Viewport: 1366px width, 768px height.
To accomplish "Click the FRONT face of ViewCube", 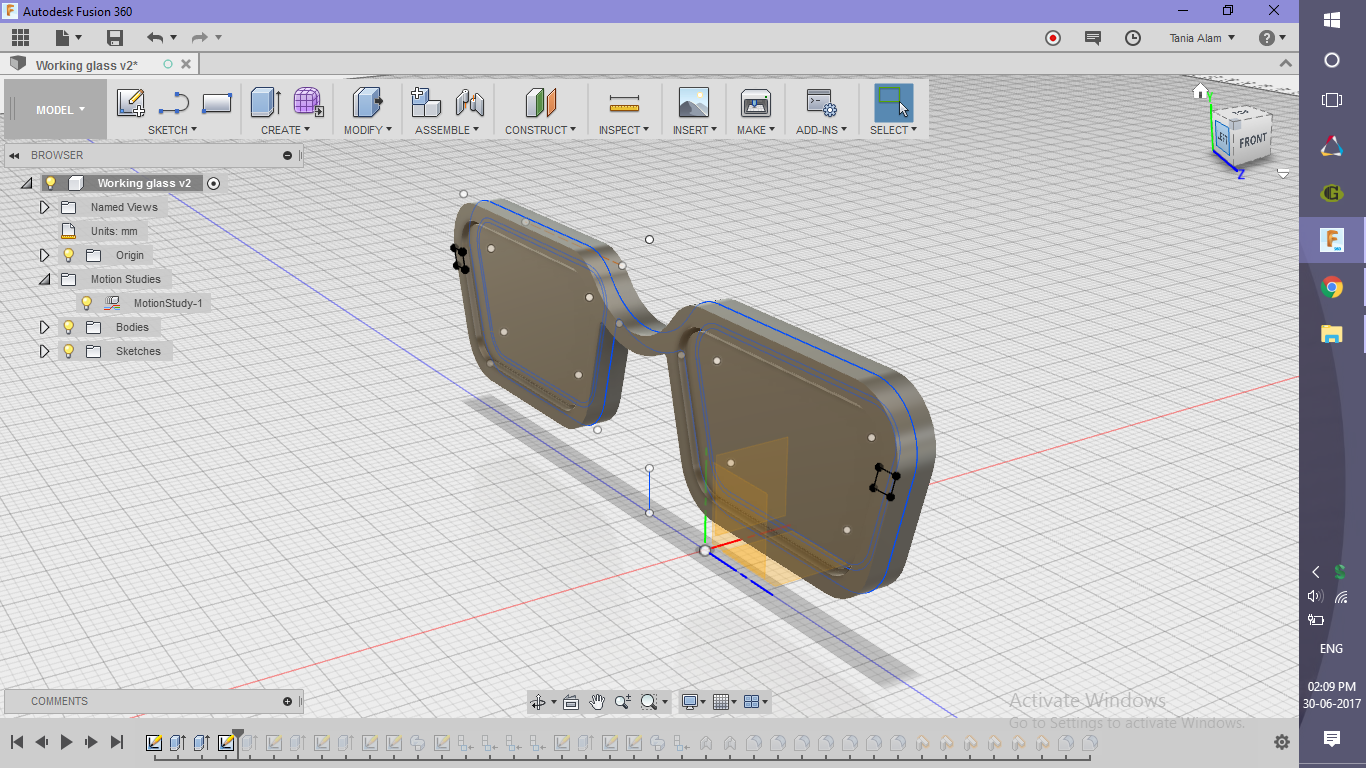I will 1253,141.
